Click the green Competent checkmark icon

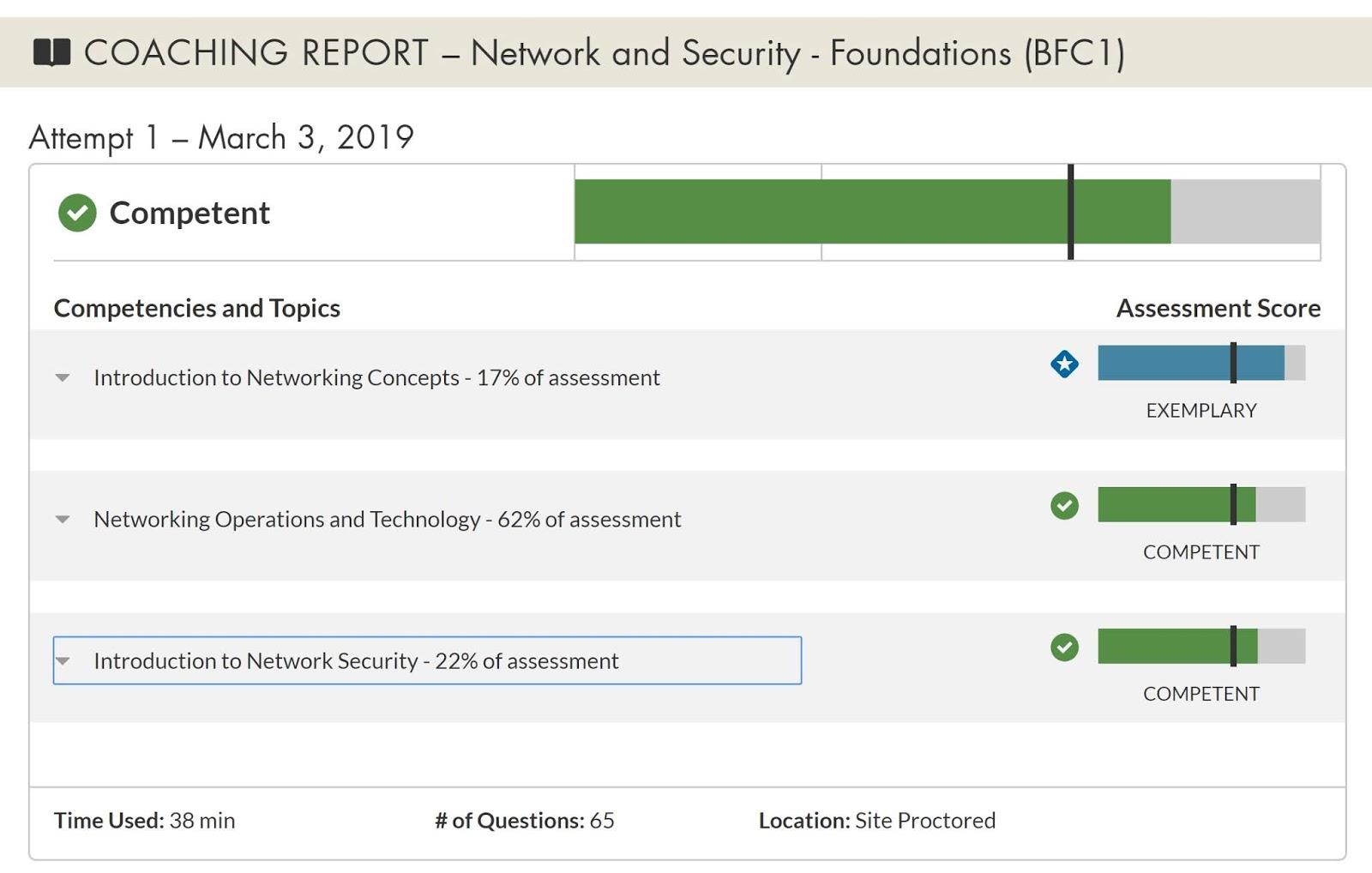[77, 213]
